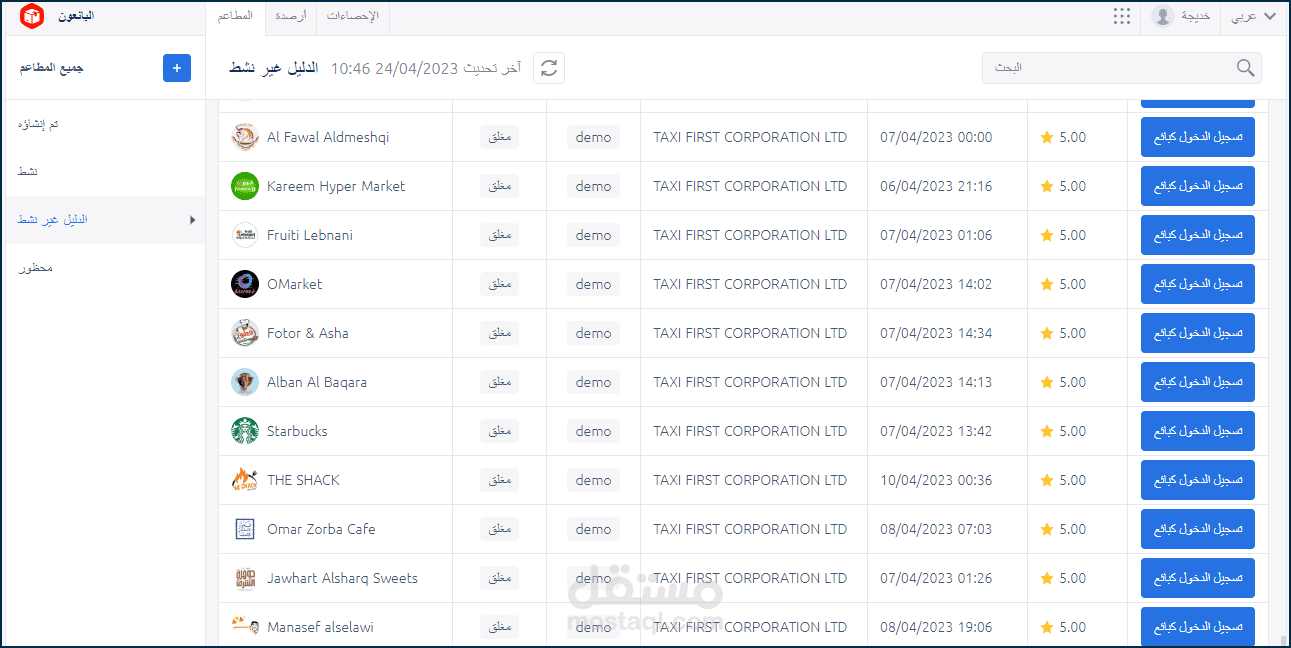Click date 07/04/2023 14:34
Screen dimensions: 1291x648
click(936, 333)
